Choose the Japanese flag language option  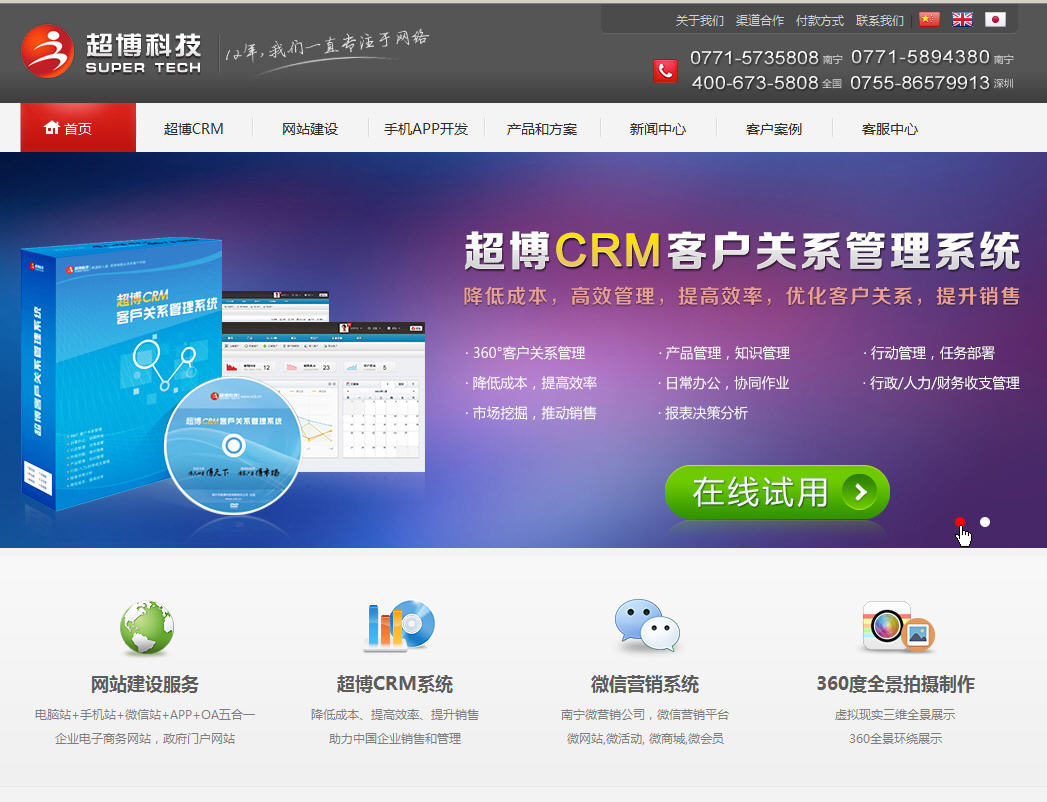pos(995,19)
